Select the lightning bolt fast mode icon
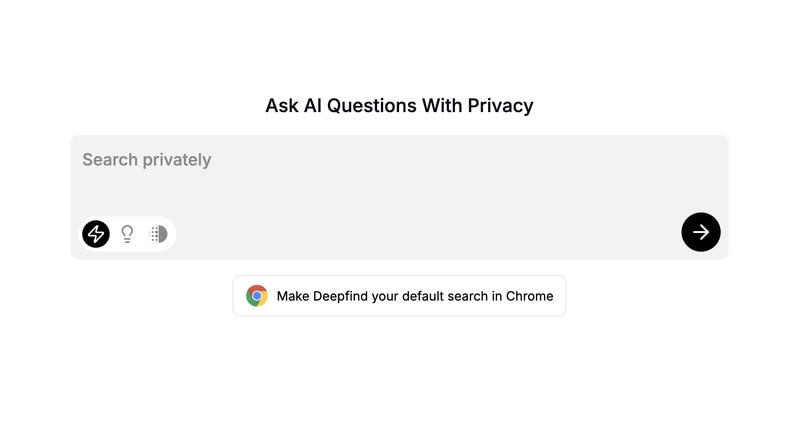The width and height of the screenshot is (800, 423). pos(96,234)
